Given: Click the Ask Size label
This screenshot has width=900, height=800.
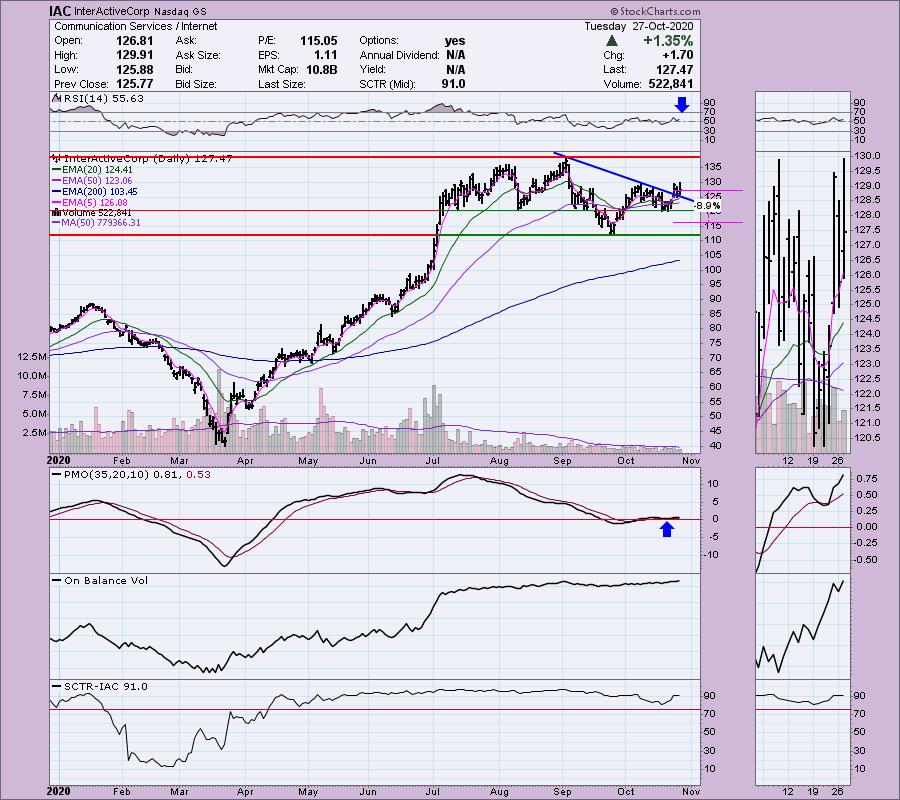Looking at the screenshot, I should pos(198,55).
